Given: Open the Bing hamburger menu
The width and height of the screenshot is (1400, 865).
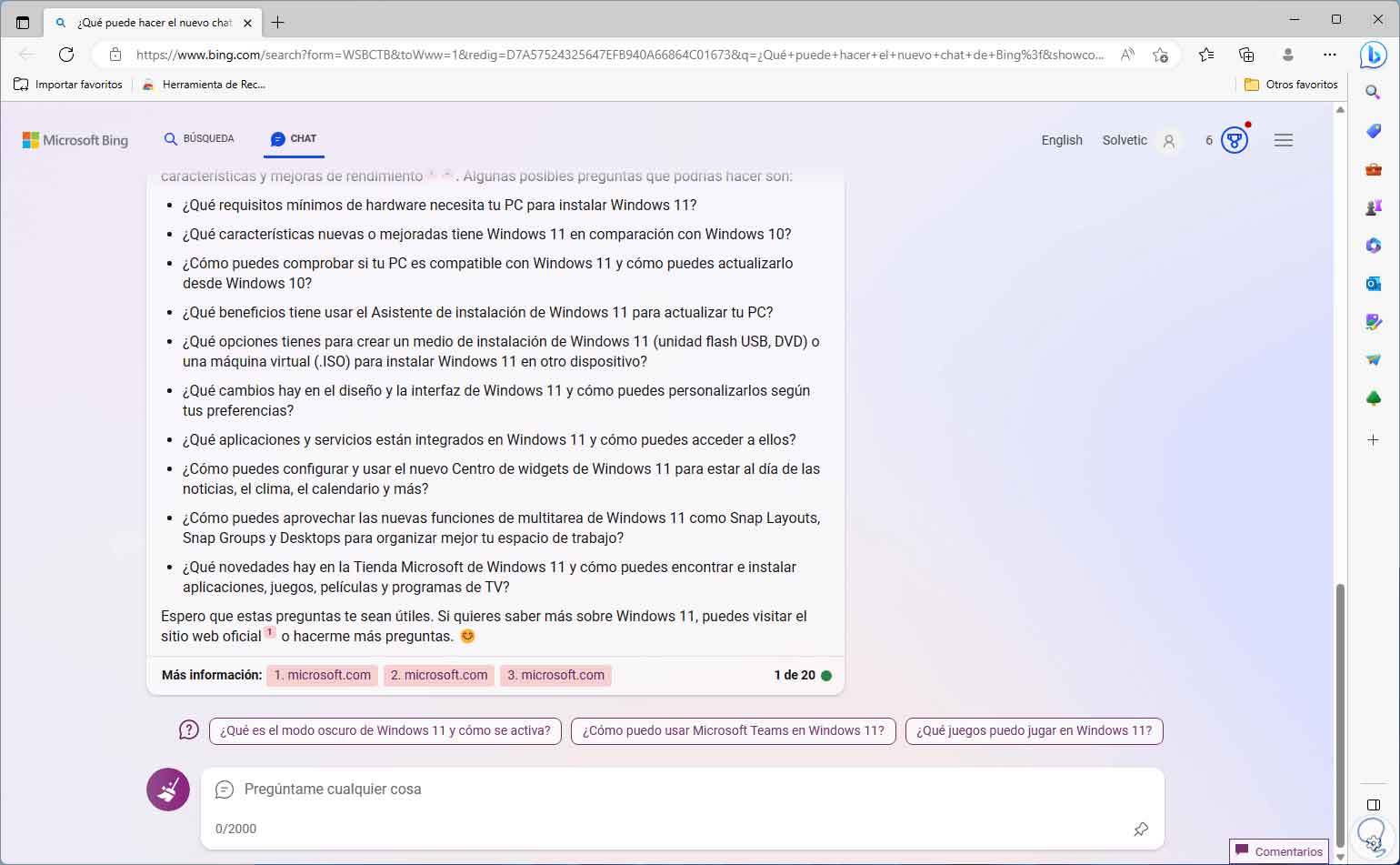Looking at the screenshot, I should point(1284,140).
